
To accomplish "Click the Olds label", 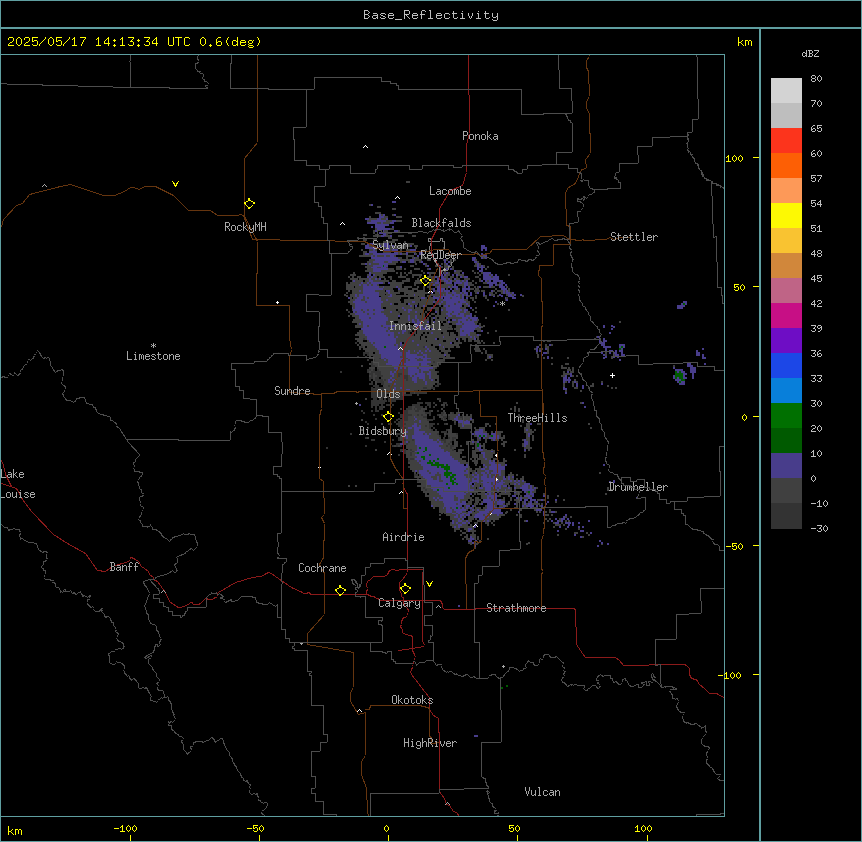I will coord(388,394).
